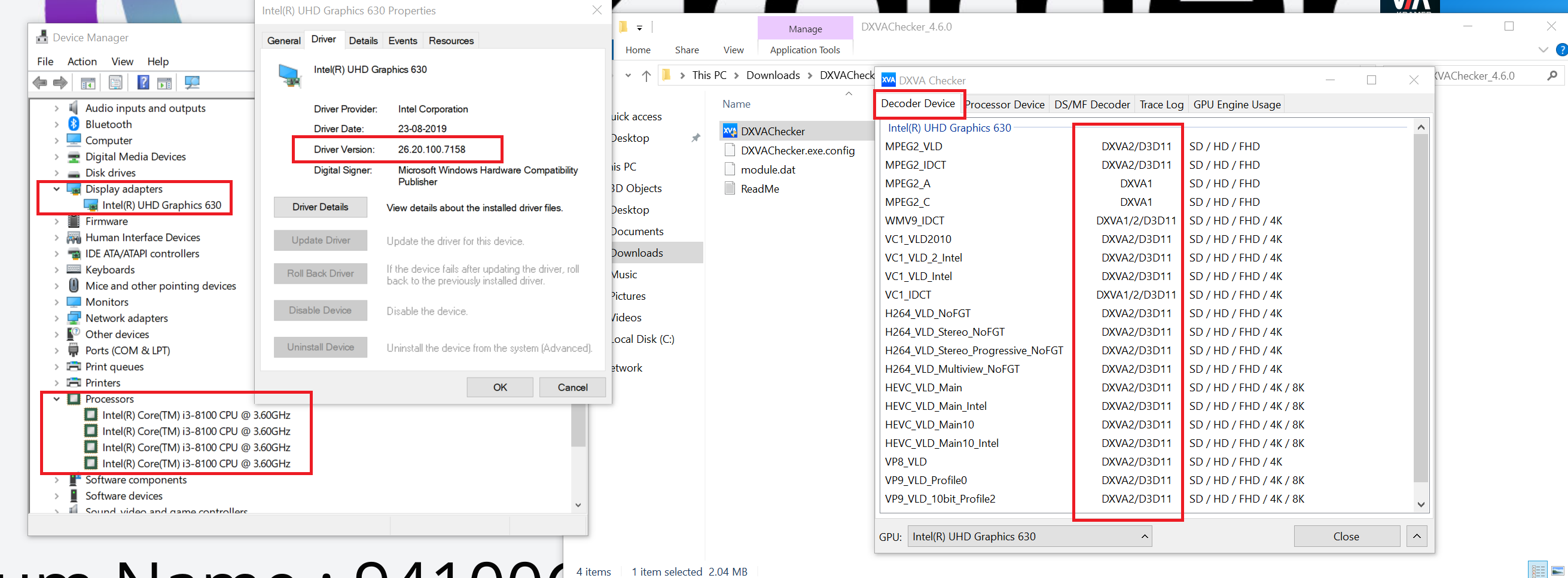This screenshot has height=578, width=1568.
Task: Click the Keyboards category icon
Action: [74, 269]
